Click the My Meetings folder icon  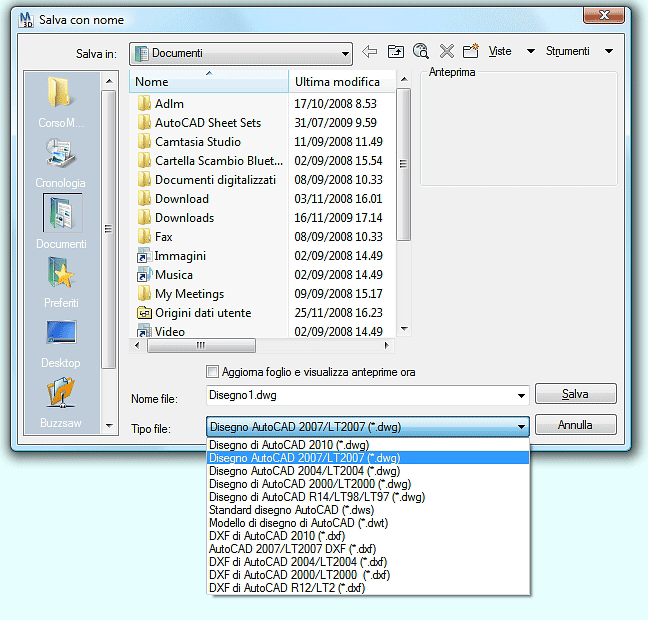pyautogui.click(x=144, y=293)
